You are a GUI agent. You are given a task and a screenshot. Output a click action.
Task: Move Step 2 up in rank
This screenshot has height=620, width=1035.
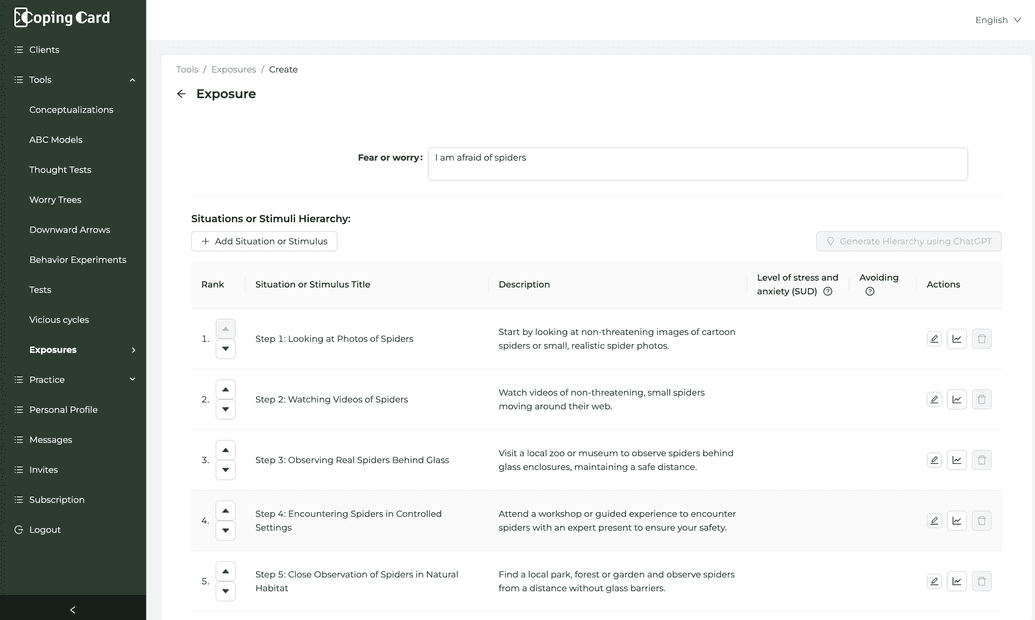(x=226, y=390)
